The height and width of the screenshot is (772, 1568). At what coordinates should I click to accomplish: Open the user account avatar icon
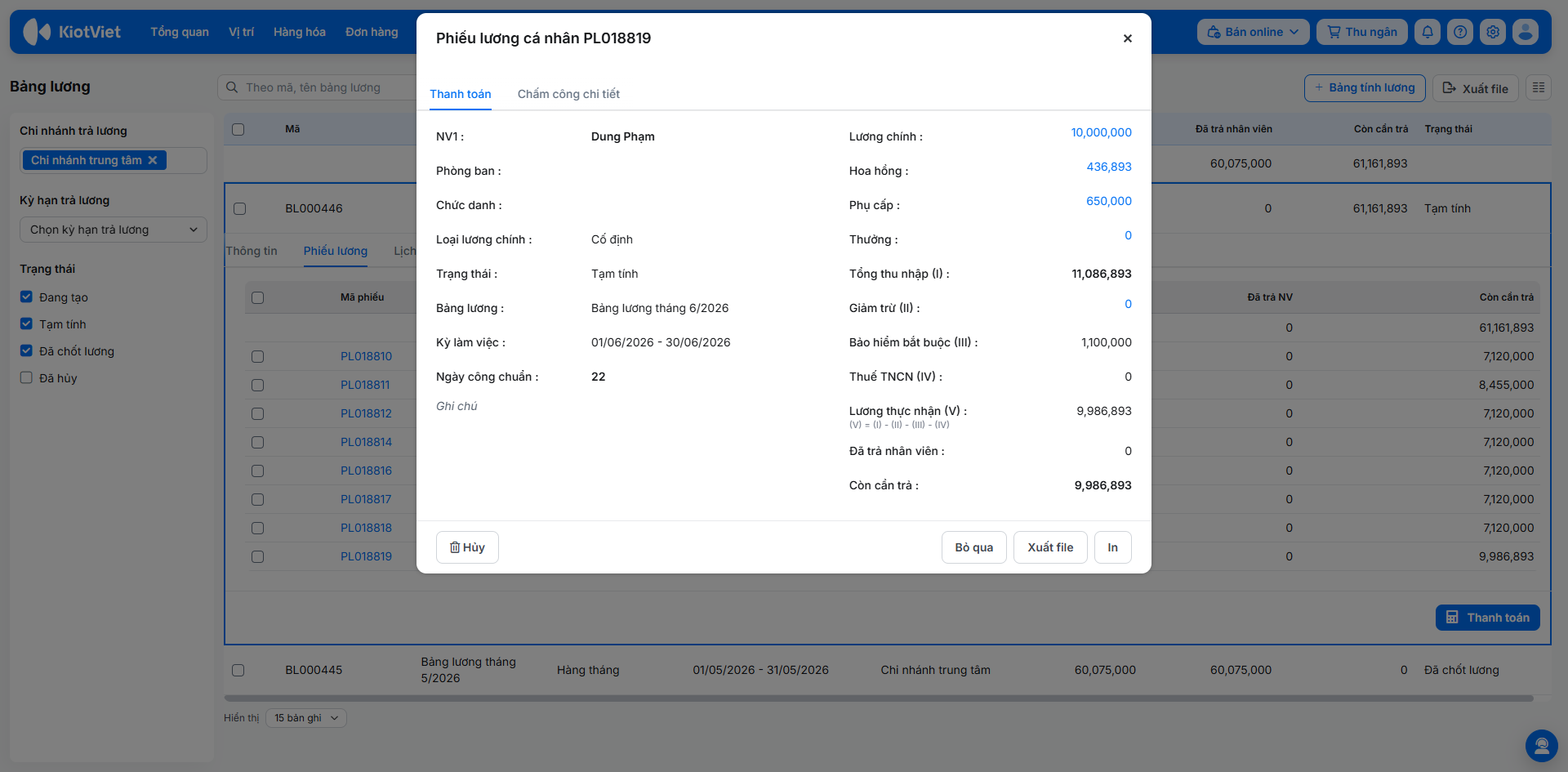1526,32
